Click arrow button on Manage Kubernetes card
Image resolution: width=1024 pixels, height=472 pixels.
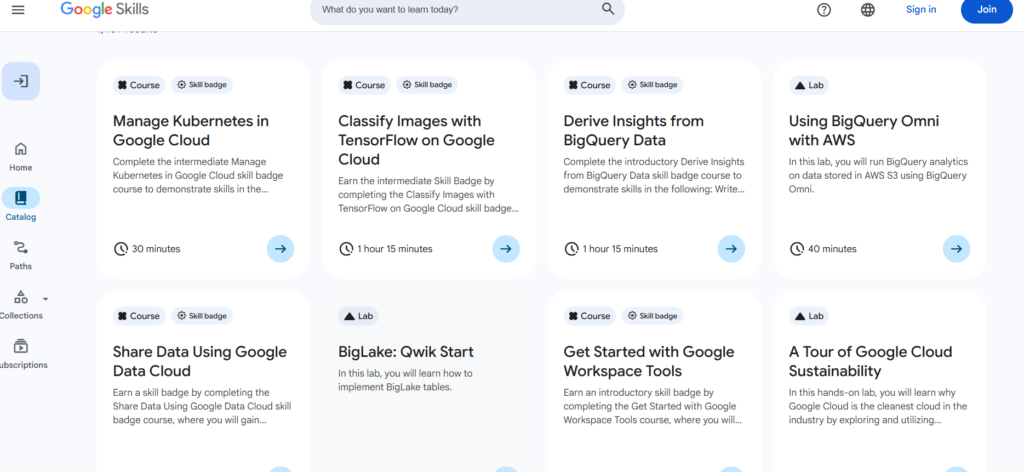click(x=281, y=249)
